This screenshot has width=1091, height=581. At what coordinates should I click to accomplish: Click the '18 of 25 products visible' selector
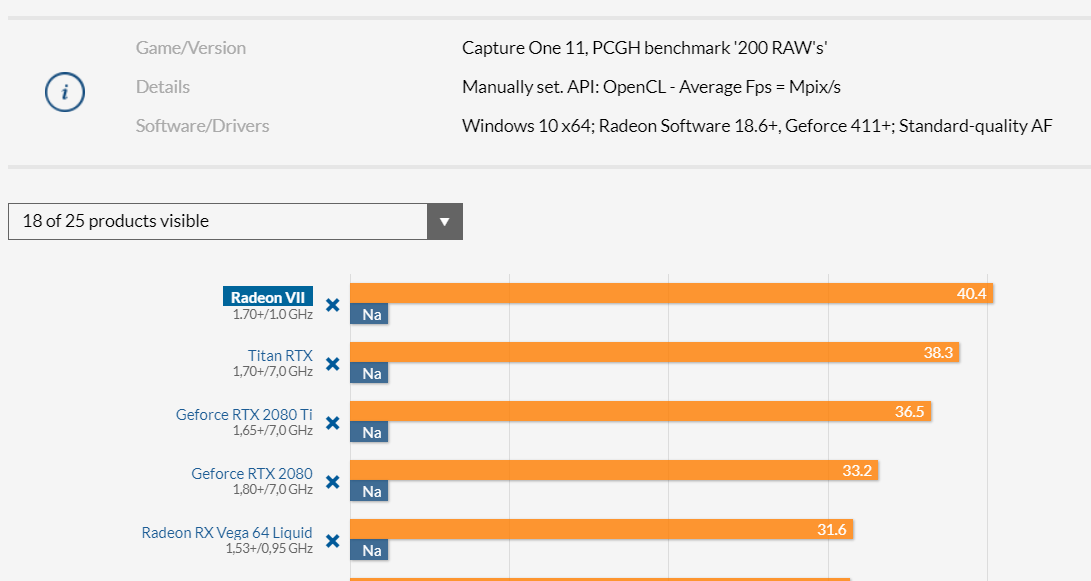[218, 221]
